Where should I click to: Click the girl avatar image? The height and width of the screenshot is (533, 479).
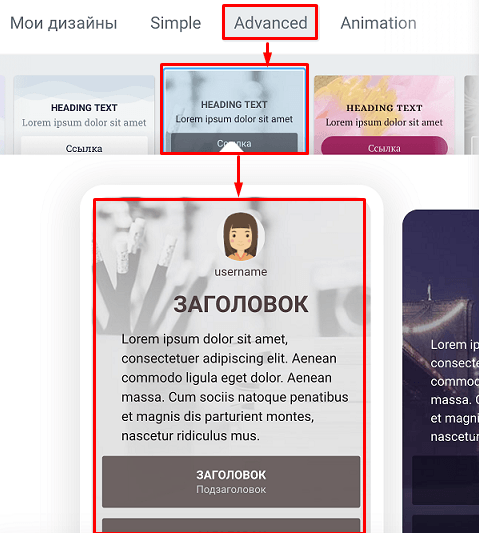point(241,237)
